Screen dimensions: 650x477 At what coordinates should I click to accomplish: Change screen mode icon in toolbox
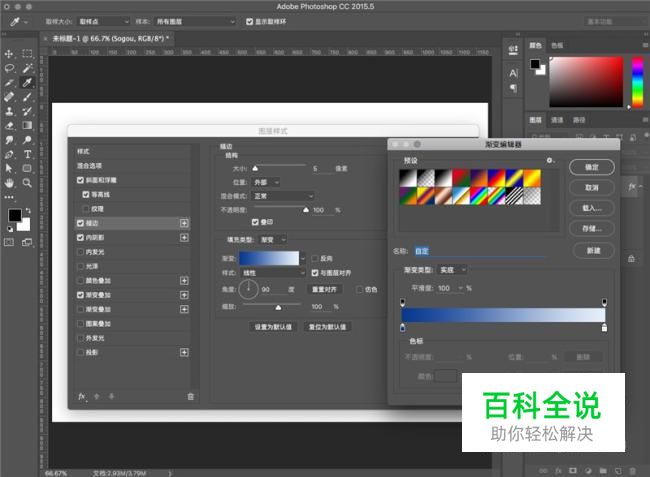(27, 242)
